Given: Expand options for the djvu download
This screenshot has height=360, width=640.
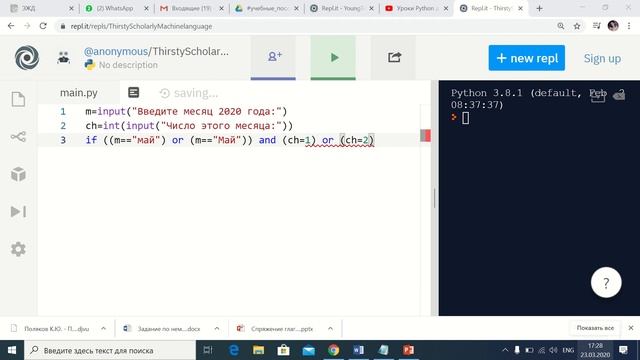Looking at the screenshot, I should click(103, 328).
